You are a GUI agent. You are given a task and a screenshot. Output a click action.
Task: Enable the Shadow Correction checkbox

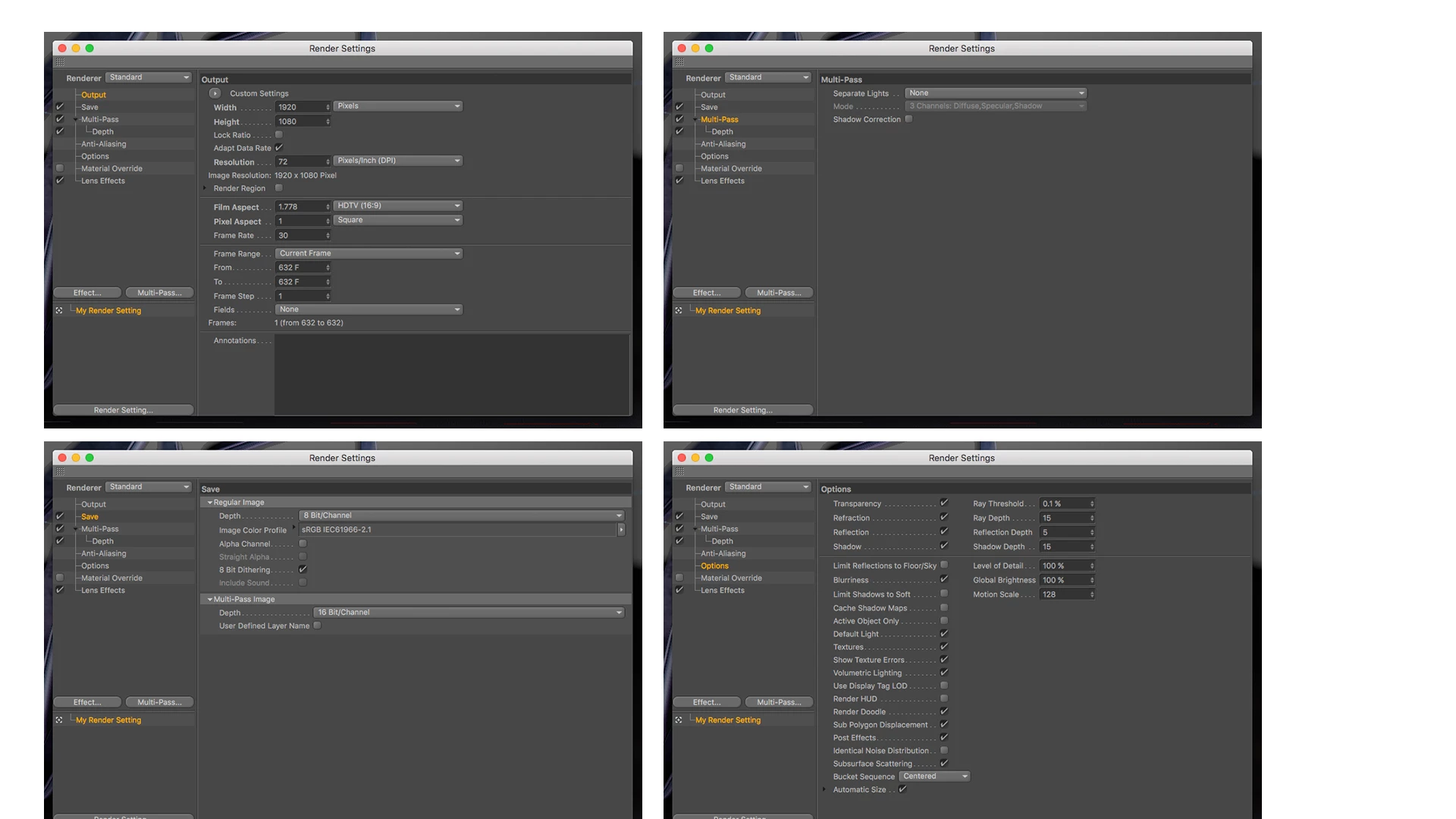point(908,119)
